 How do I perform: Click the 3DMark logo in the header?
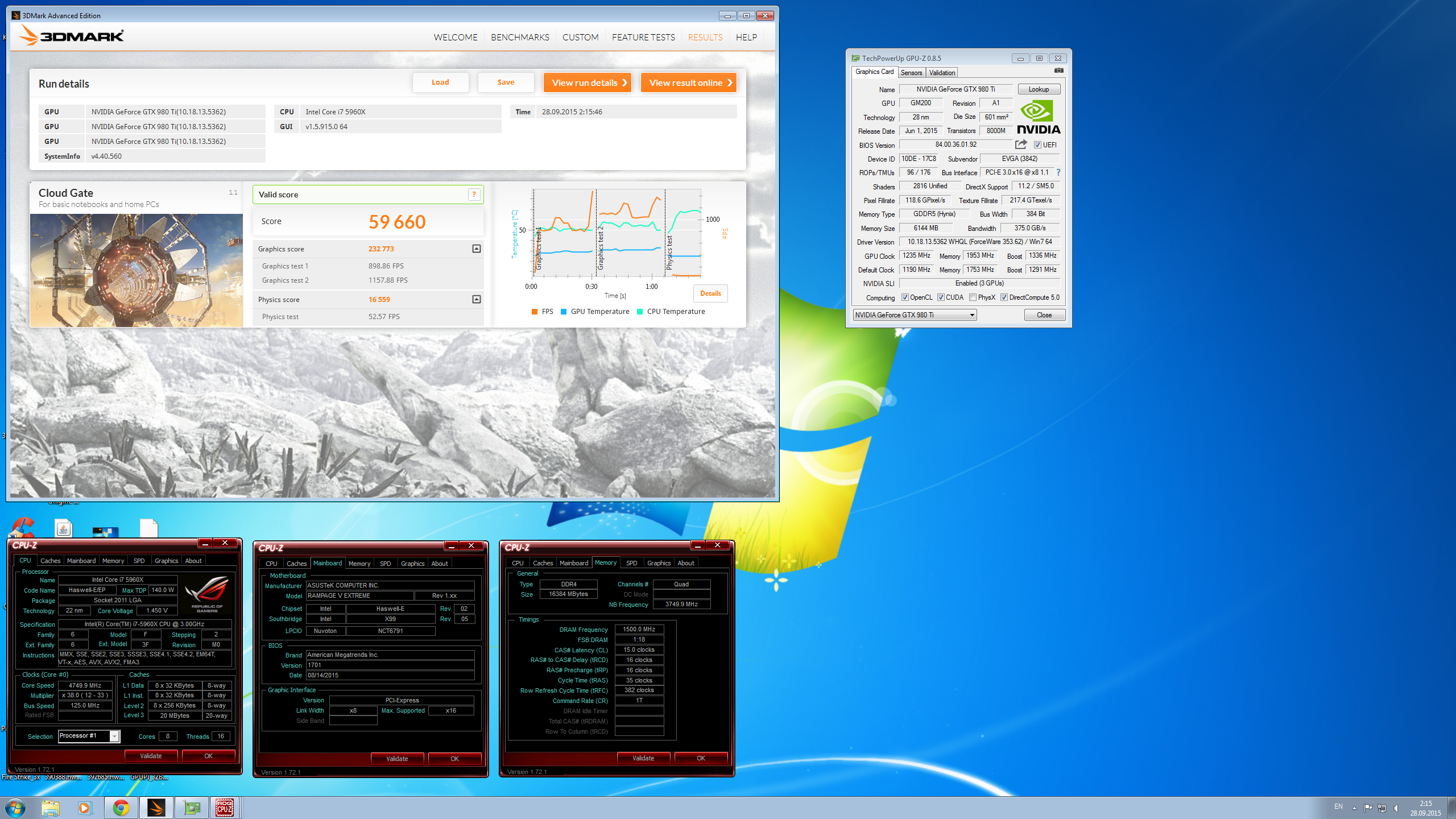72,36
